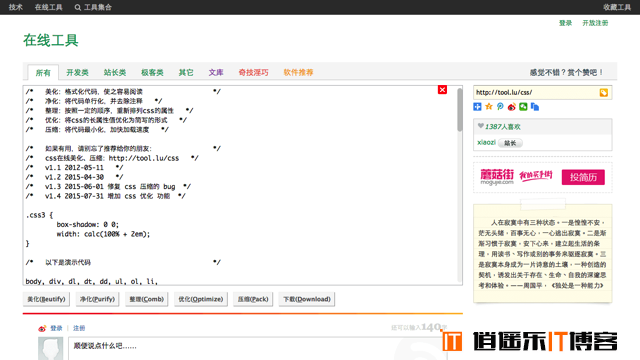Switch to the 其它 tab
The image size is (640, 360).
click(x=186, y=72)
